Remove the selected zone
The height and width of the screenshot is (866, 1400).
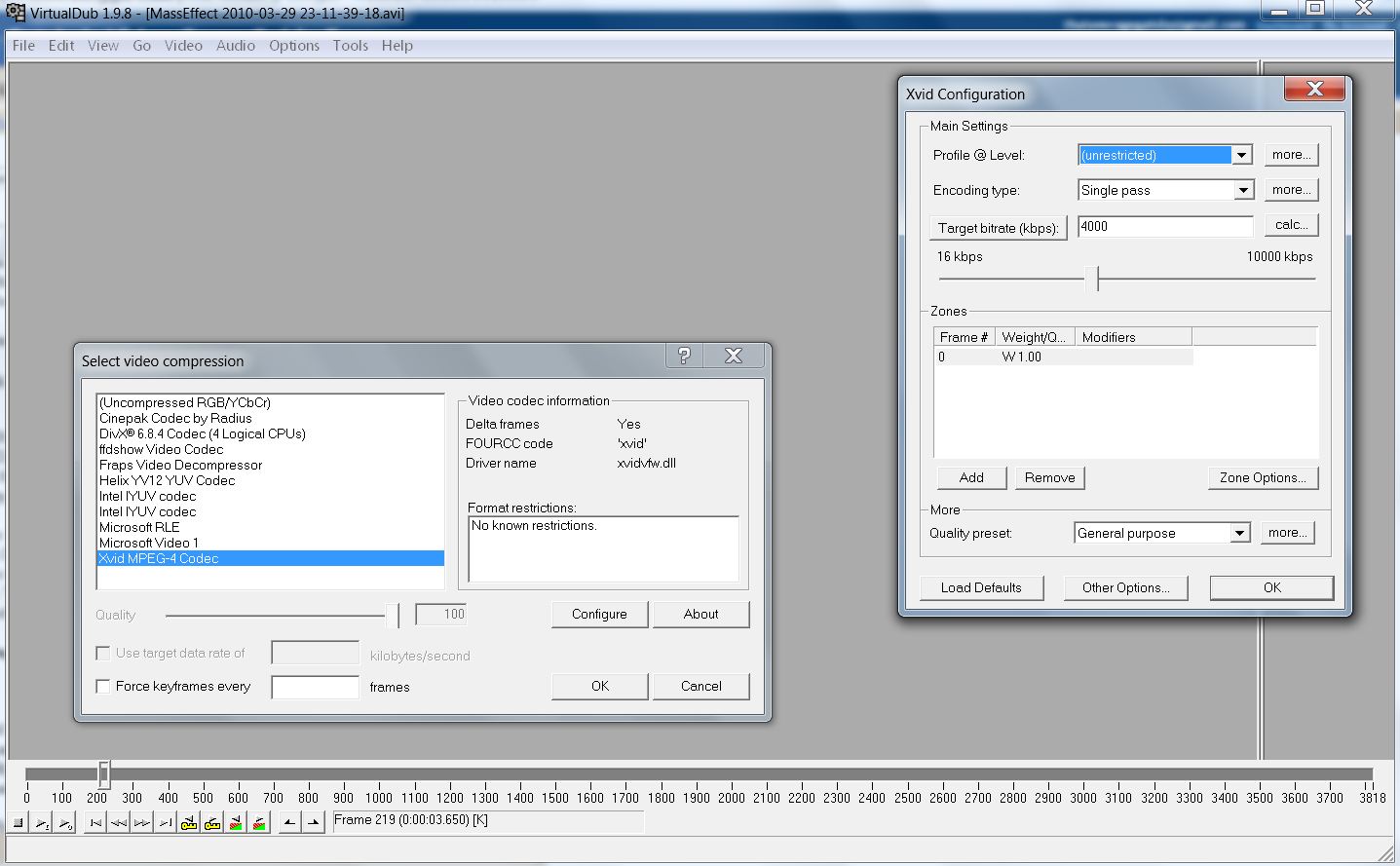1049,477
